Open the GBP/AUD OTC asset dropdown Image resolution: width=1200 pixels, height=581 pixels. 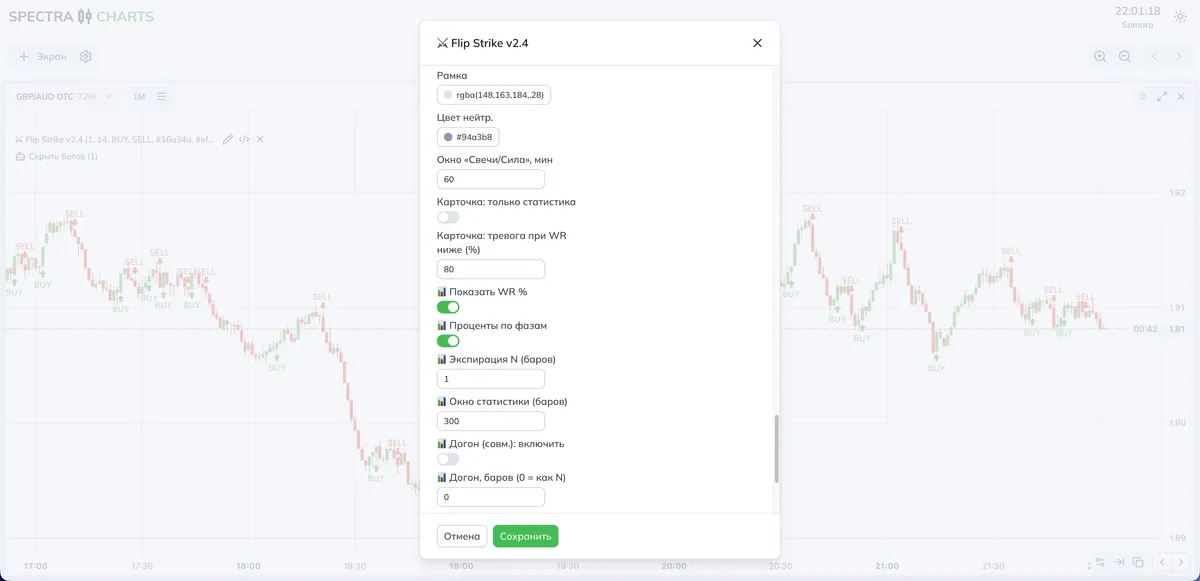[x=64, y=97]
